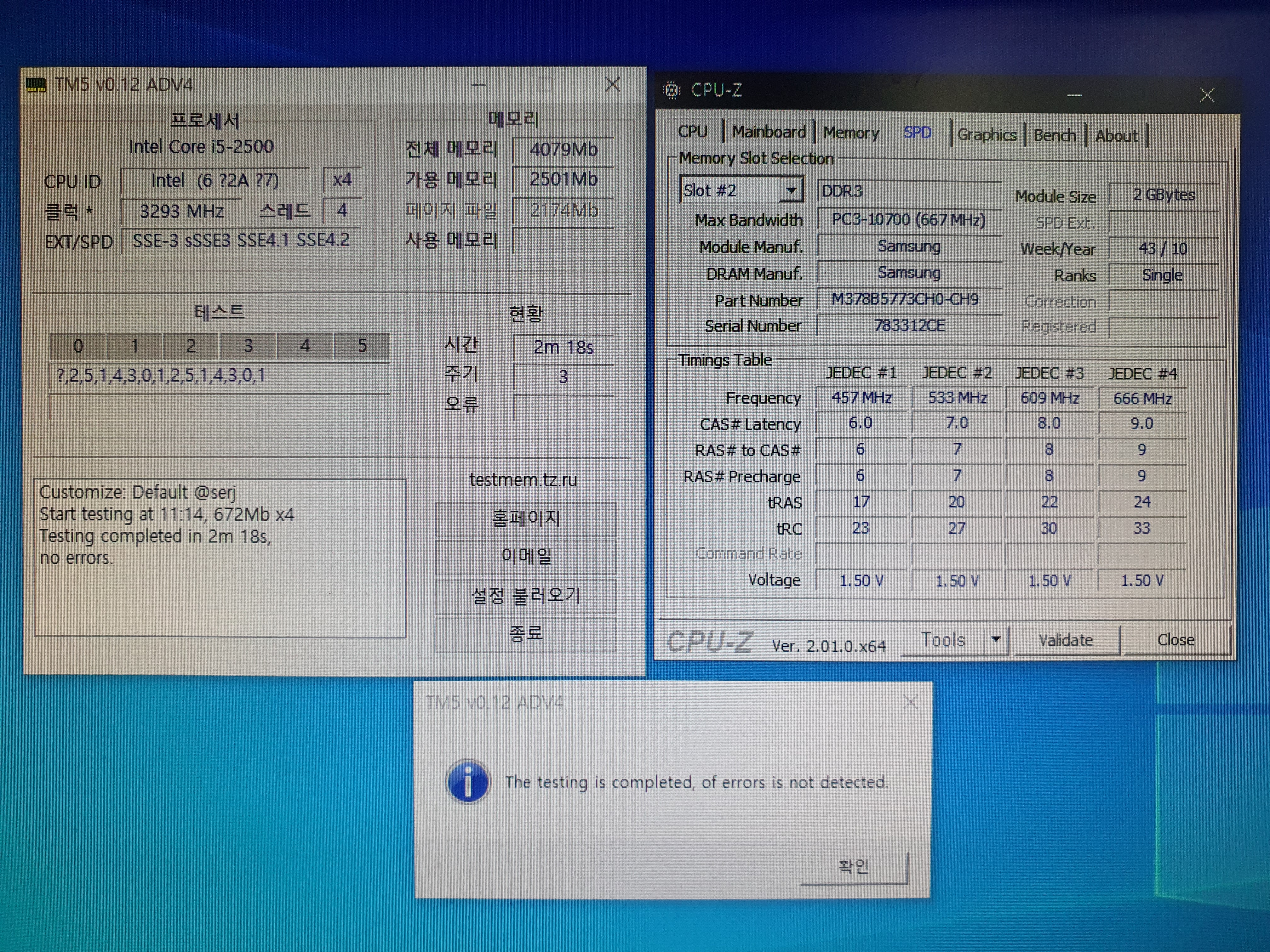Click the 'Ver. 2.01.0.x64' version text
The height and width of the screenshot is (952, 1270).
[828, 647]
